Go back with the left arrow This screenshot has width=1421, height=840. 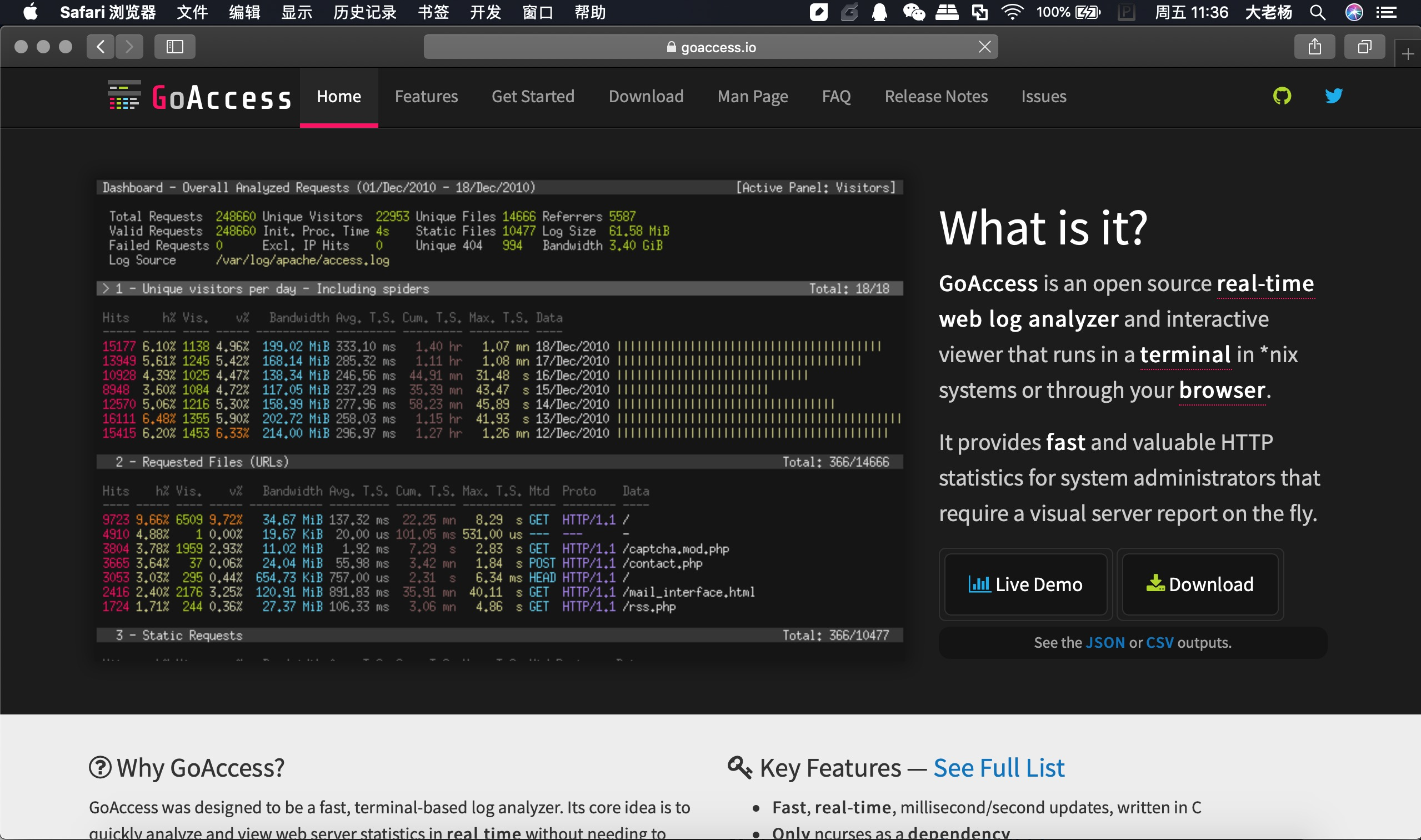click(101, 47)
